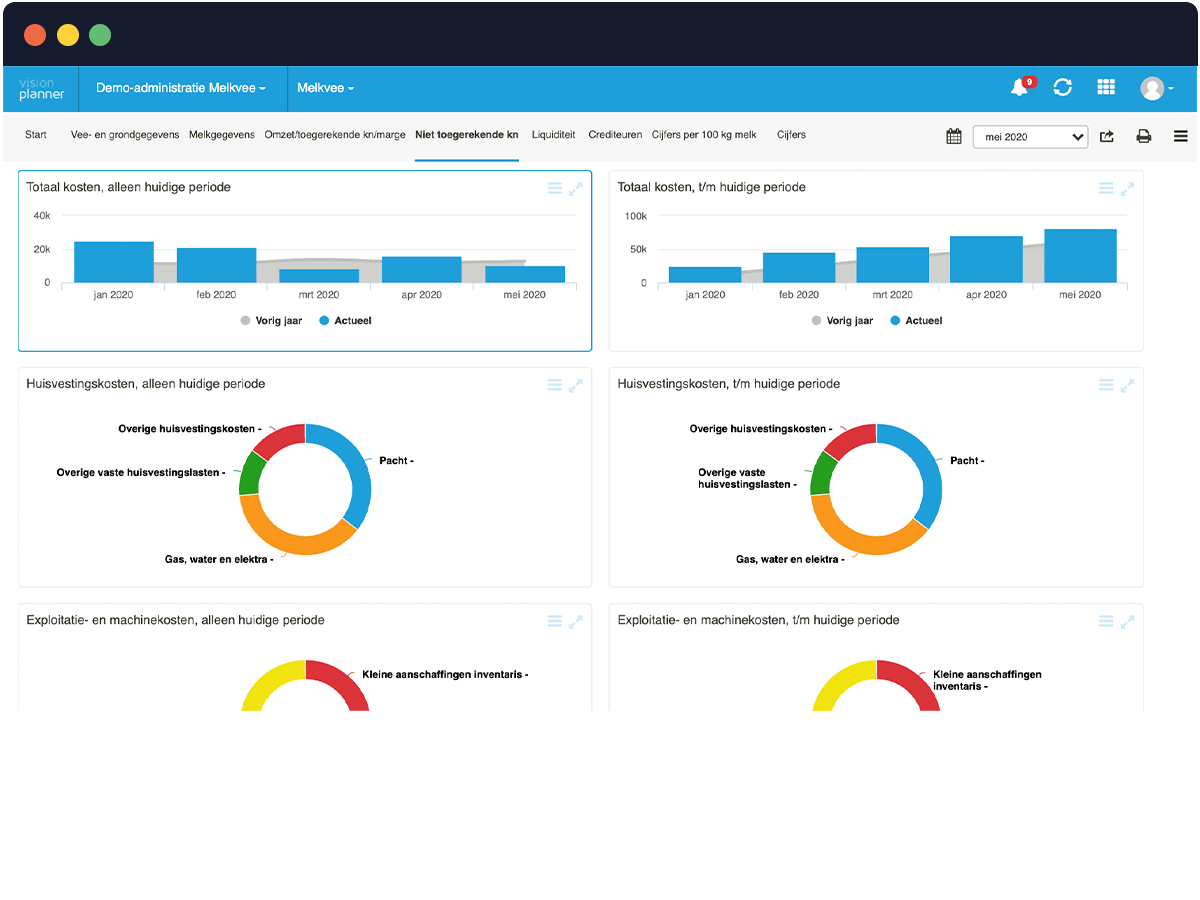Open 'Omzet/toegerekende kn/marge' tab
1200x900 pixels.
[335, 135]
